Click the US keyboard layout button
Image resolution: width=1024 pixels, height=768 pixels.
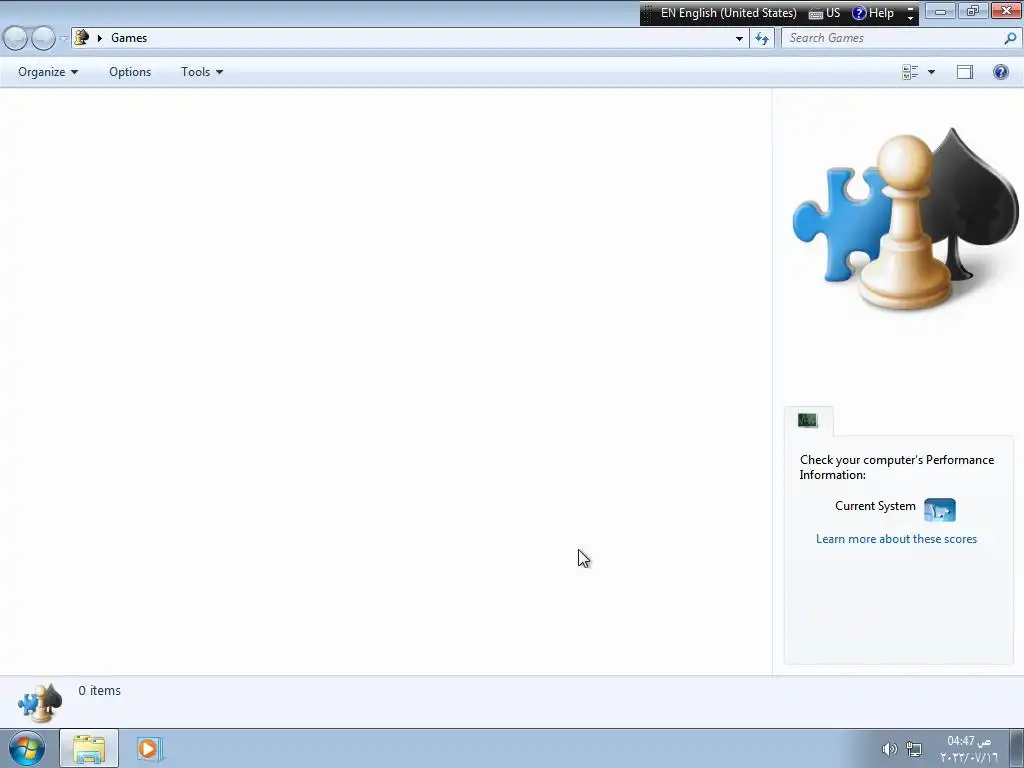[824, 13]
